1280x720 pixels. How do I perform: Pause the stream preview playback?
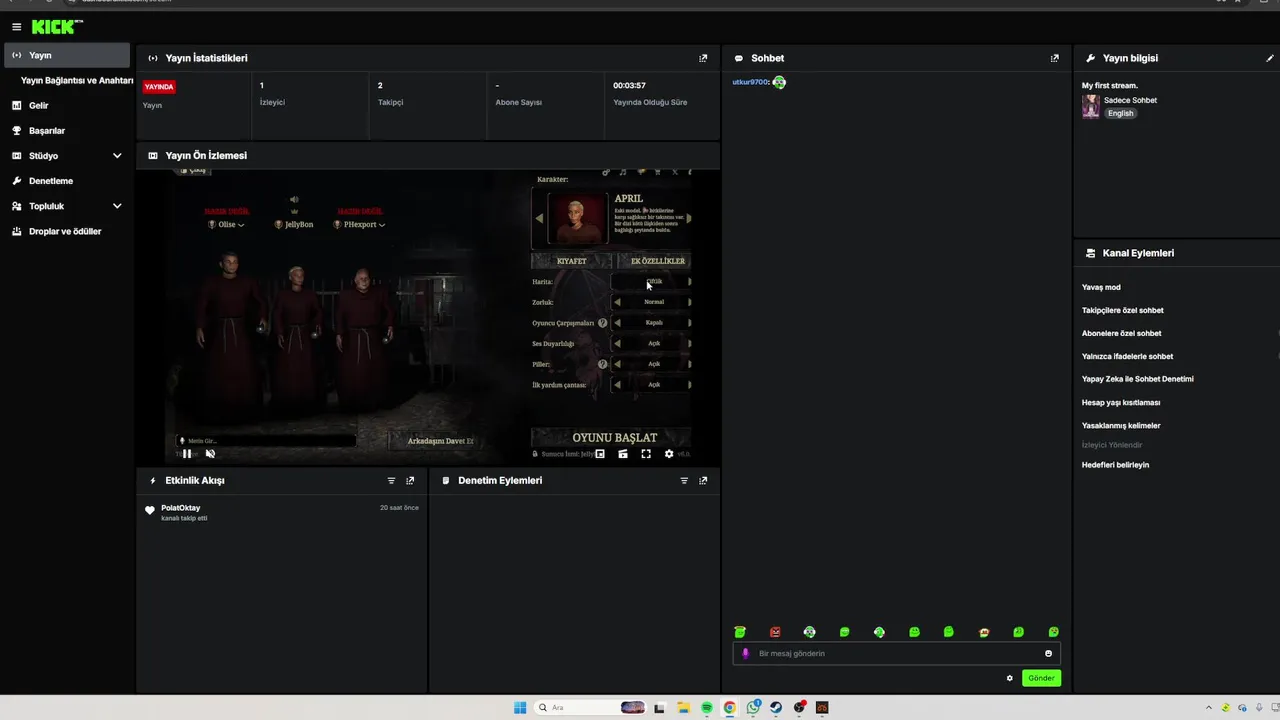(x=187, y=453)
